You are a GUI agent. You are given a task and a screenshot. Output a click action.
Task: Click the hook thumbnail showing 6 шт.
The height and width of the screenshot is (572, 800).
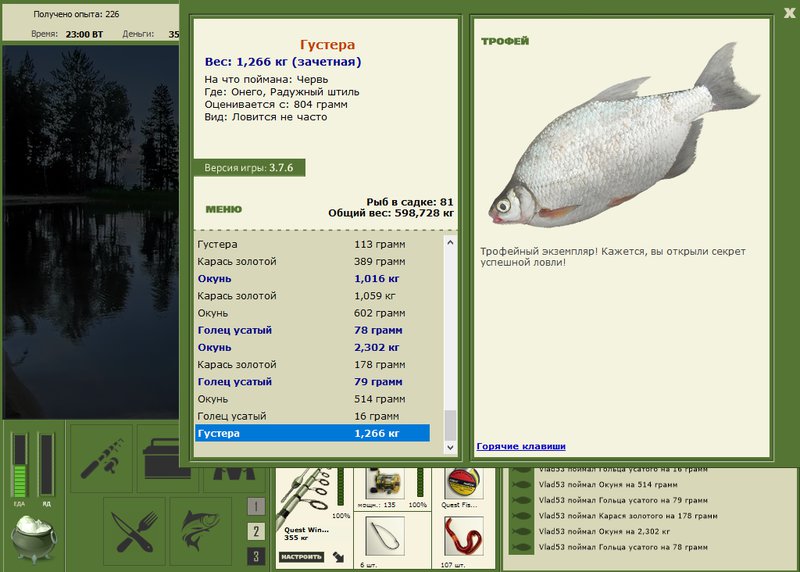point(385,536)
